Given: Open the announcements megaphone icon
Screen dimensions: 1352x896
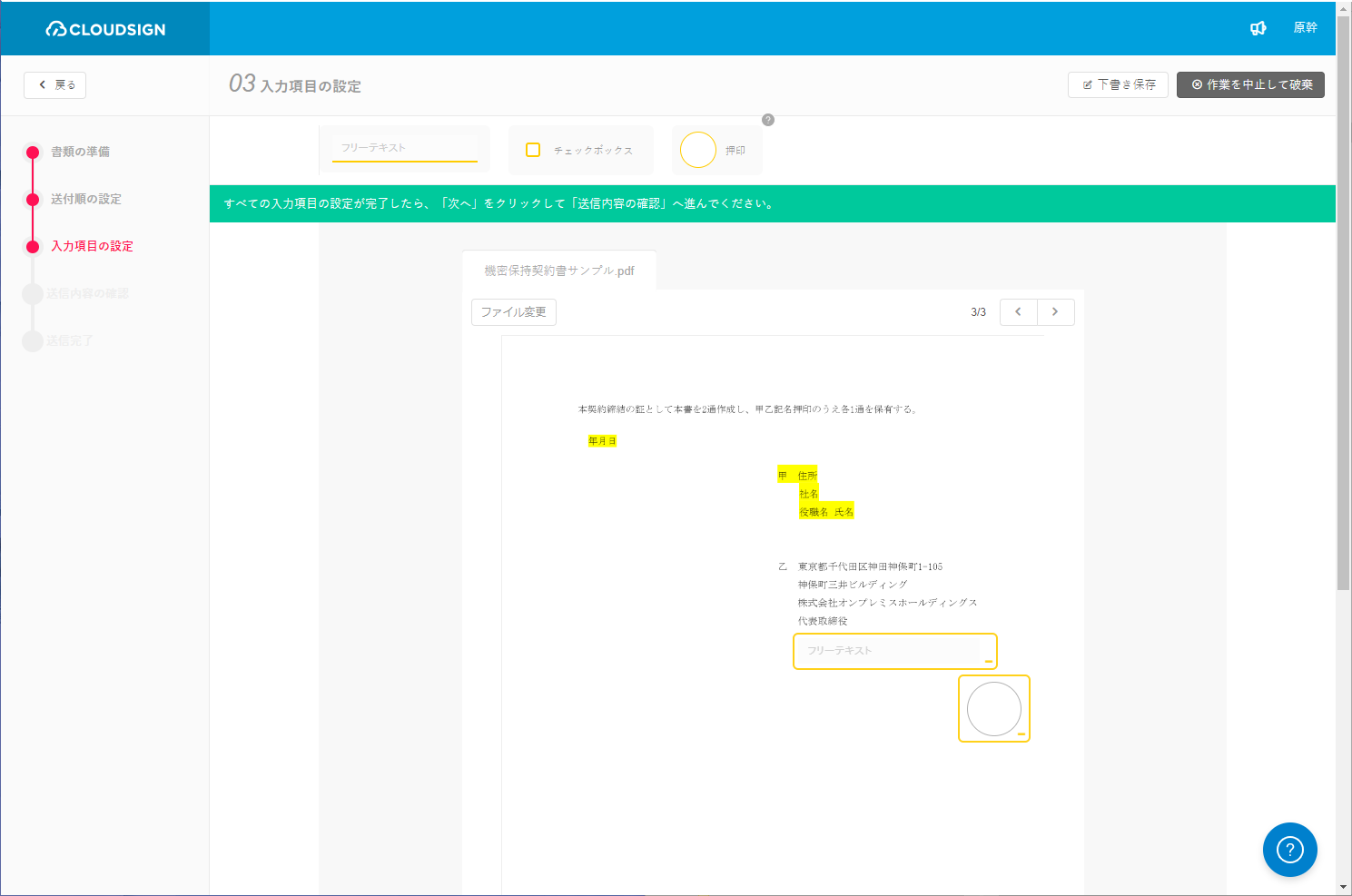Looking at the screenshot, I should [1258, 28].
